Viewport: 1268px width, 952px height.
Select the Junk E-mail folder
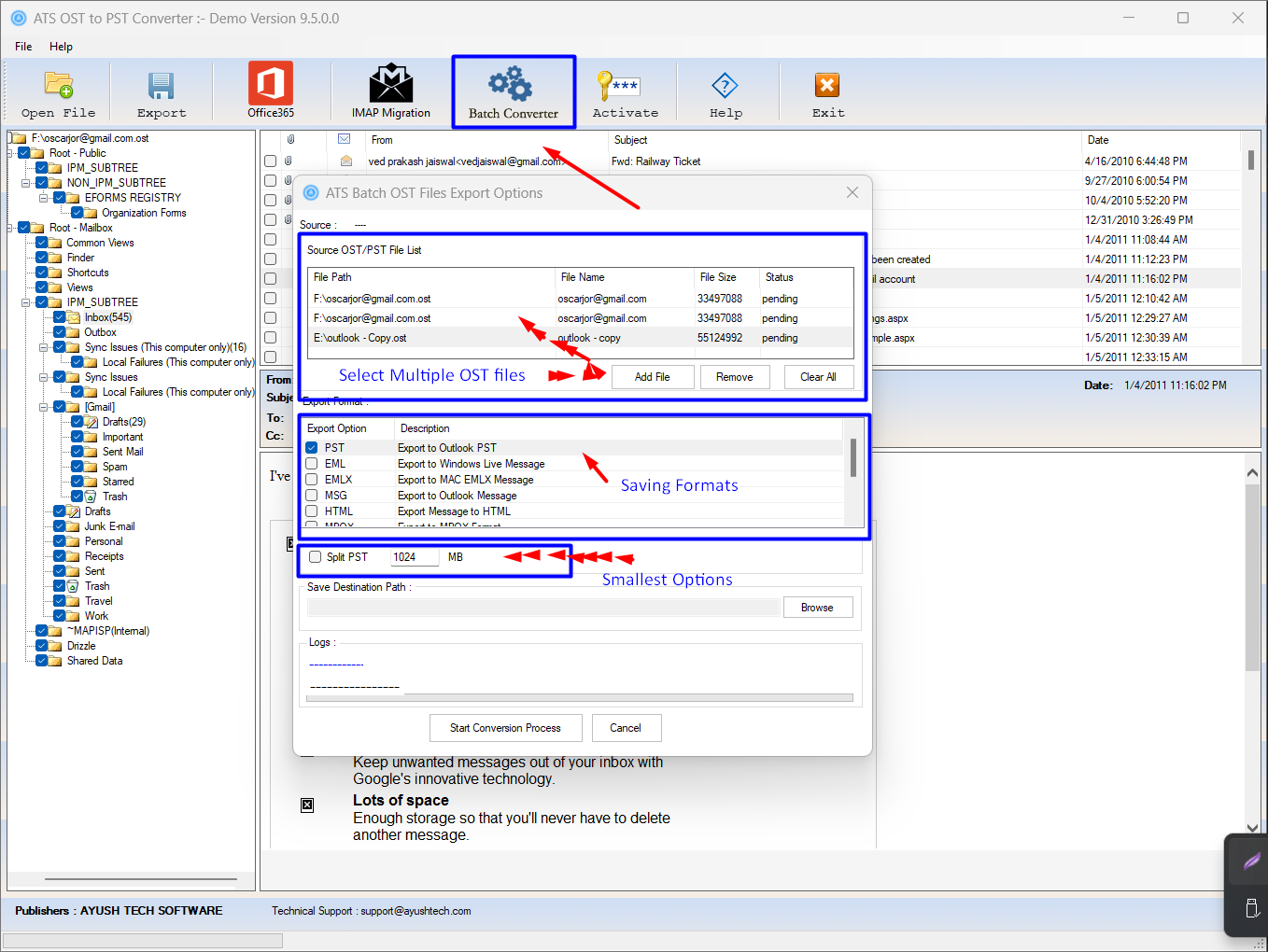109,526
